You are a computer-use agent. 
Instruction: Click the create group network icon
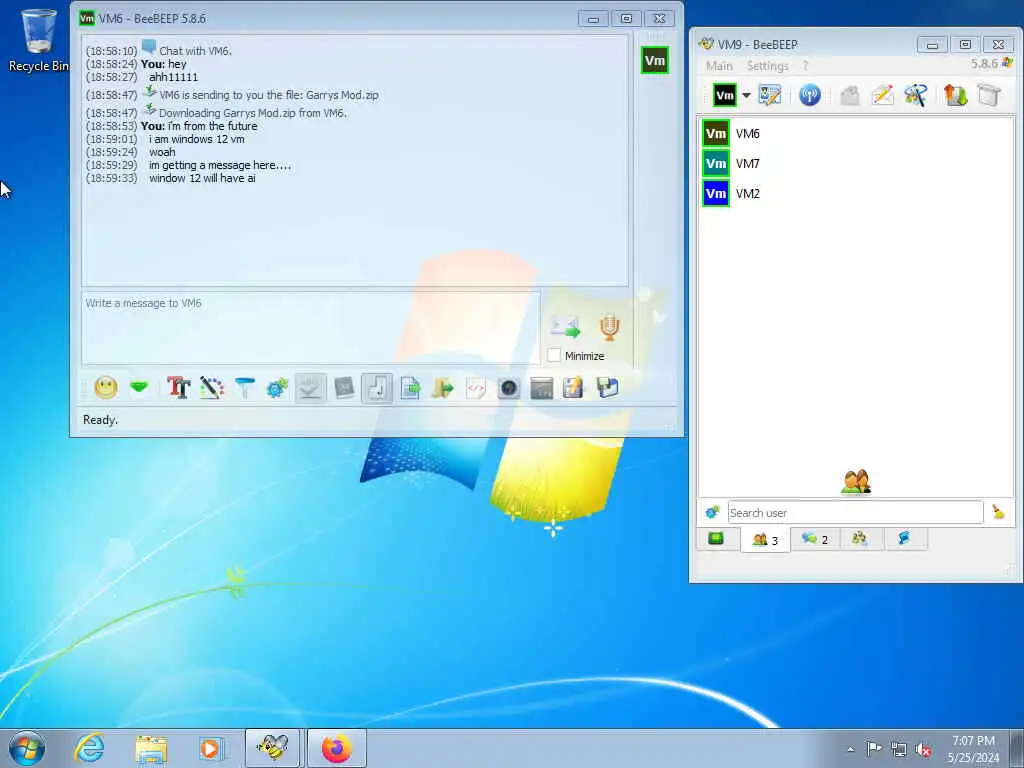point(916,95)
